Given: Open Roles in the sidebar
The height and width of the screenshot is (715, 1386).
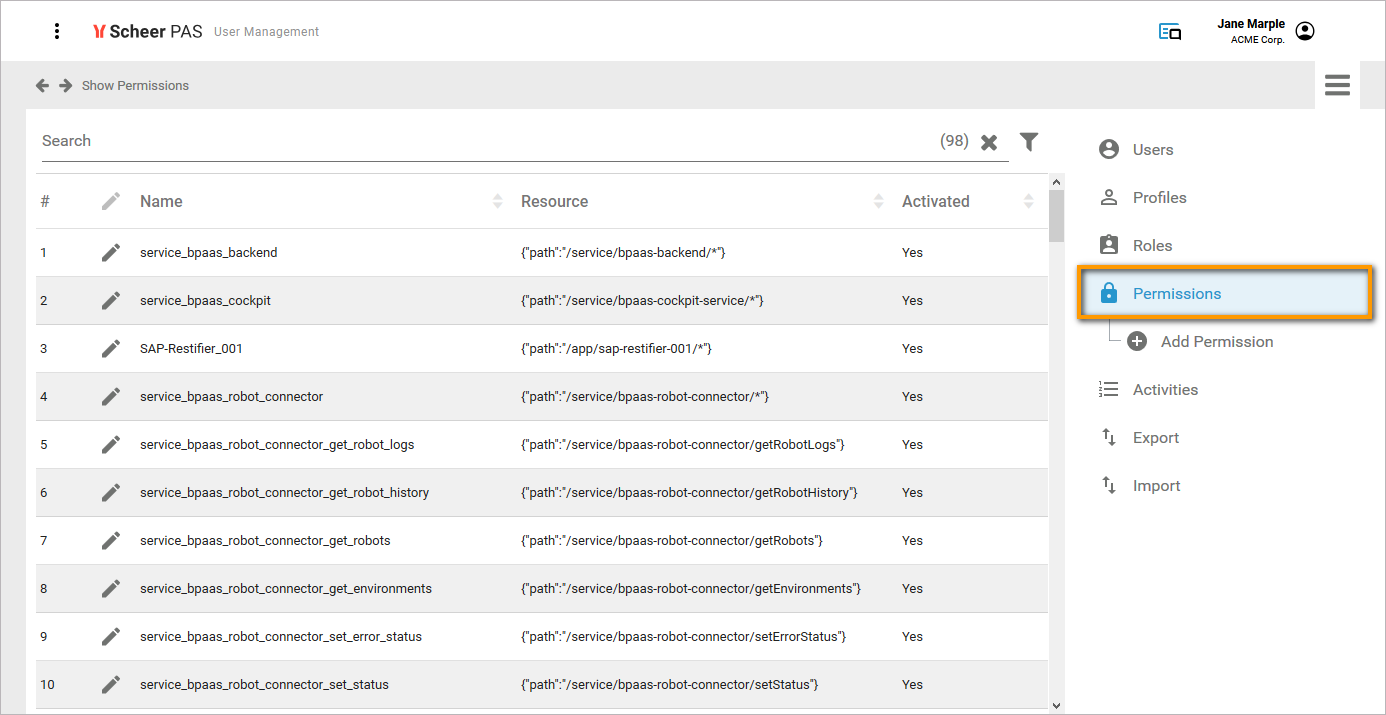Looking at the screenshot, I should [x=1152, y=246].
